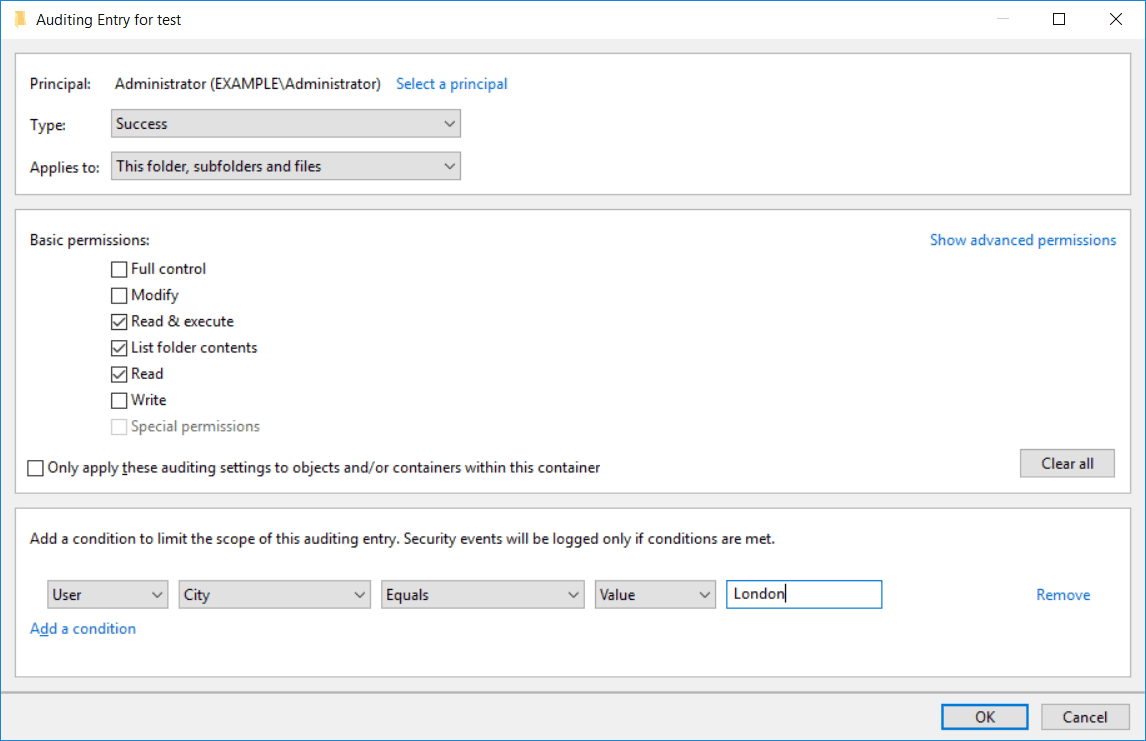Check the Modify permission
The width and height of the screenshot is (1146, 741).
pos(119,296)
